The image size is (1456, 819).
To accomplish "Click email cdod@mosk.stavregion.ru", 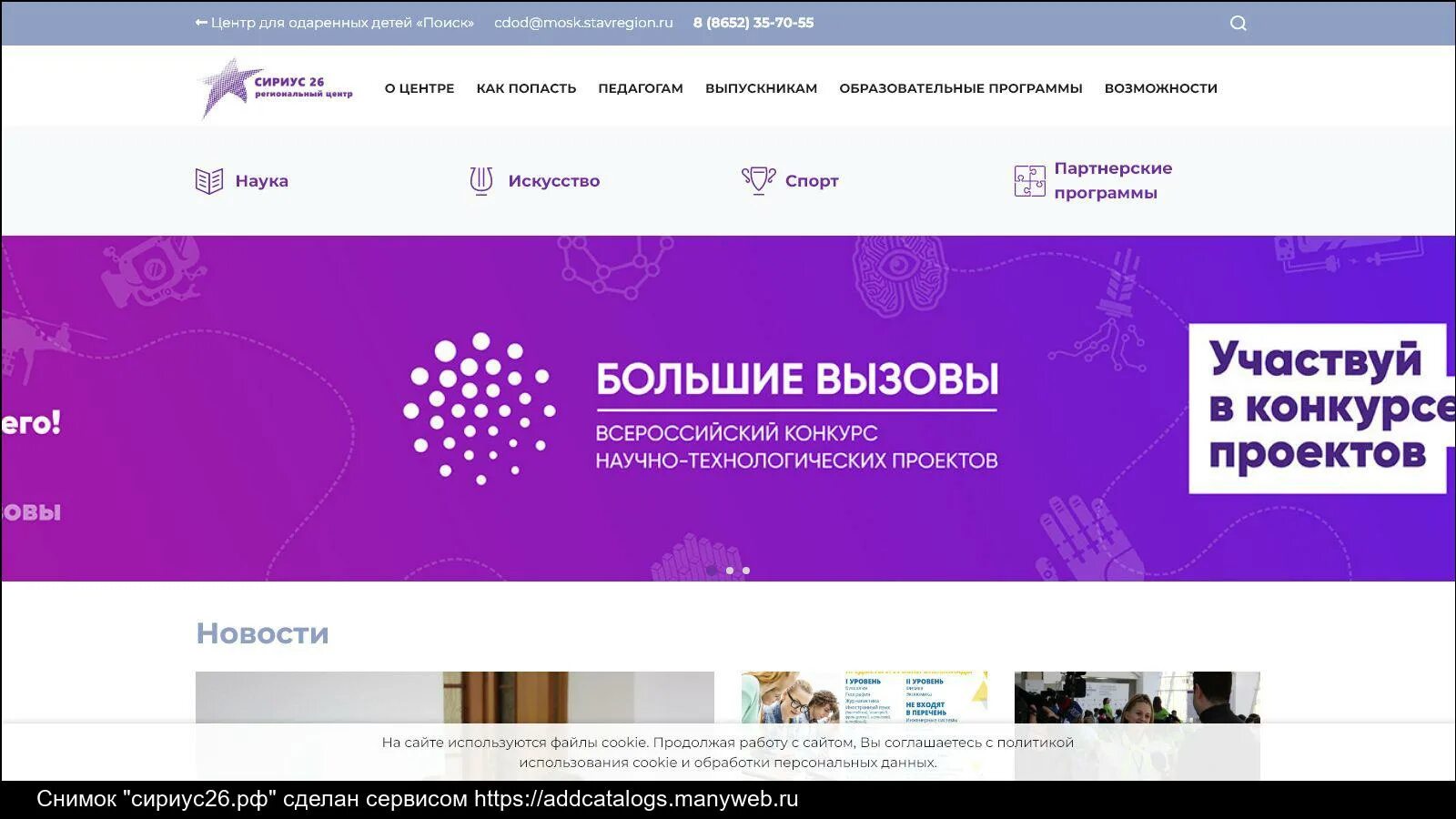I will 583,23.
